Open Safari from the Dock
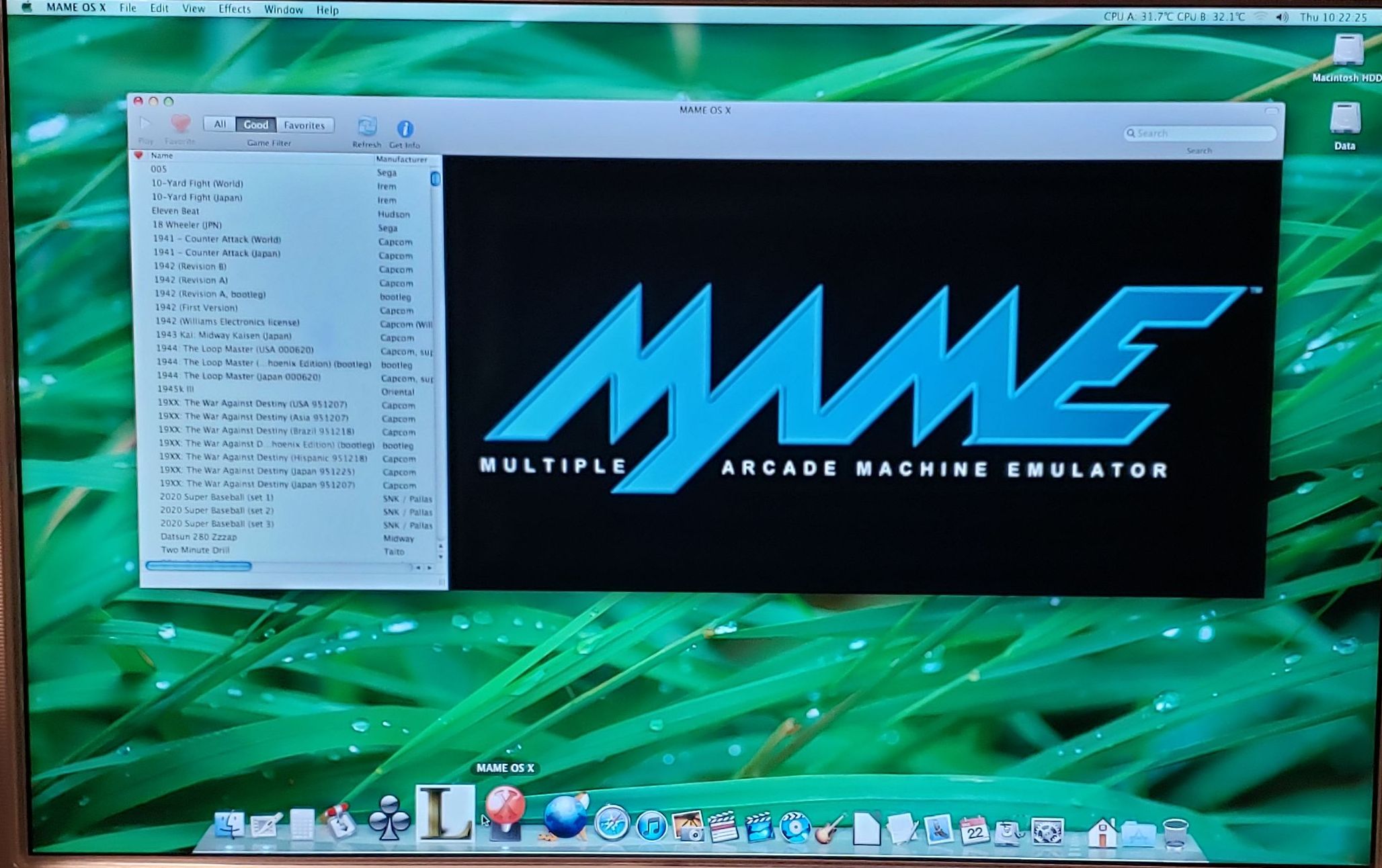 [612, 823]
